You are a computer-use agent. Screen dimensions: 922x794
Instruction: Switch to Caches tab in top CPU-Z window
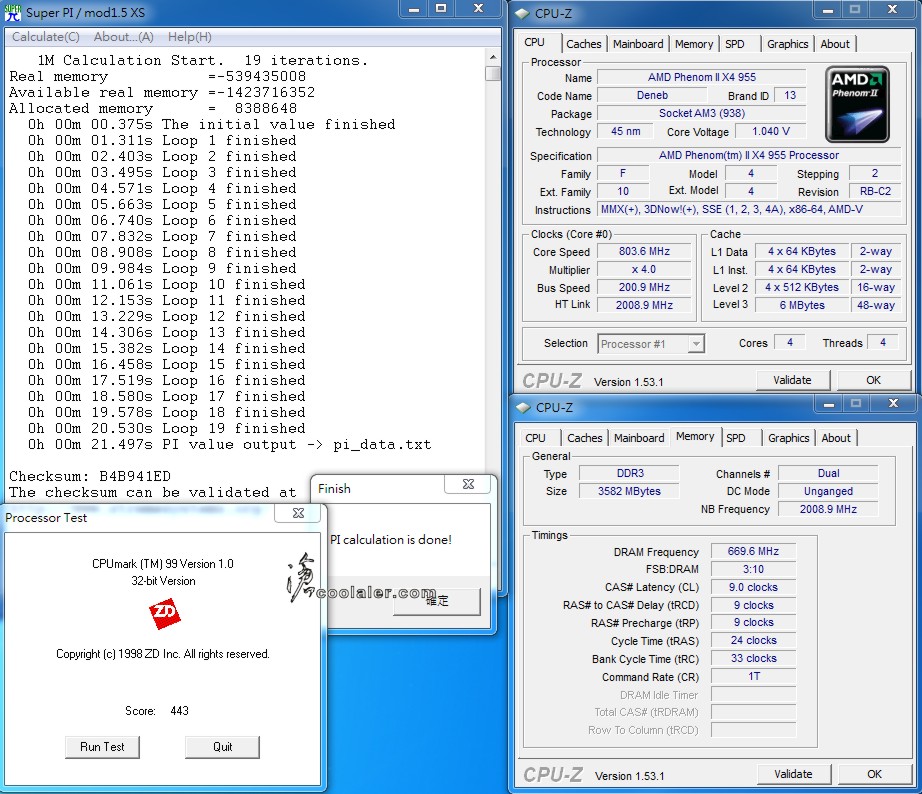coord(583,44)
